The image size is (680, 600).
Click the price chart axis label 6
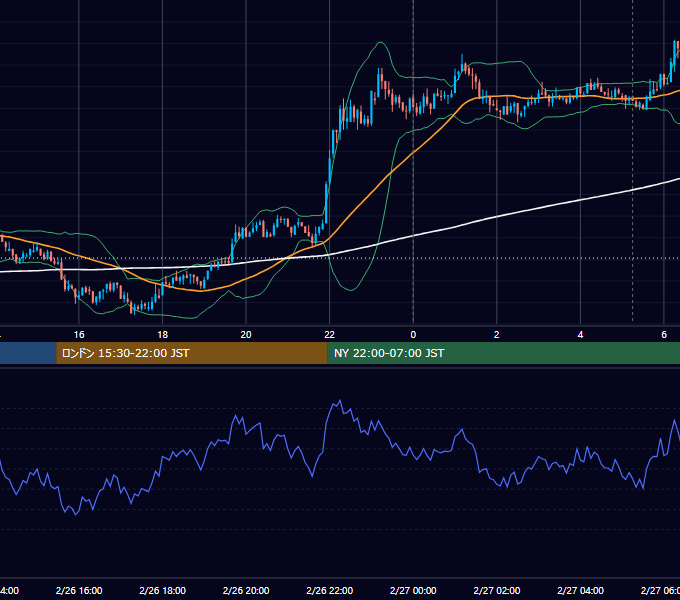click(664, 335)
